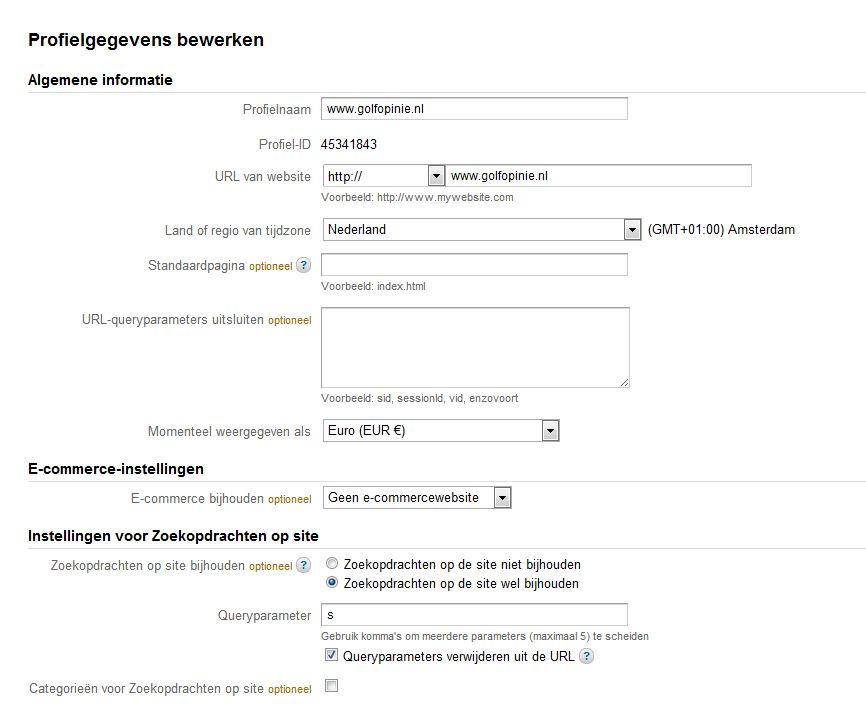Click inside URL-queryparameters uitsluiten text area

tap(475, 348)
